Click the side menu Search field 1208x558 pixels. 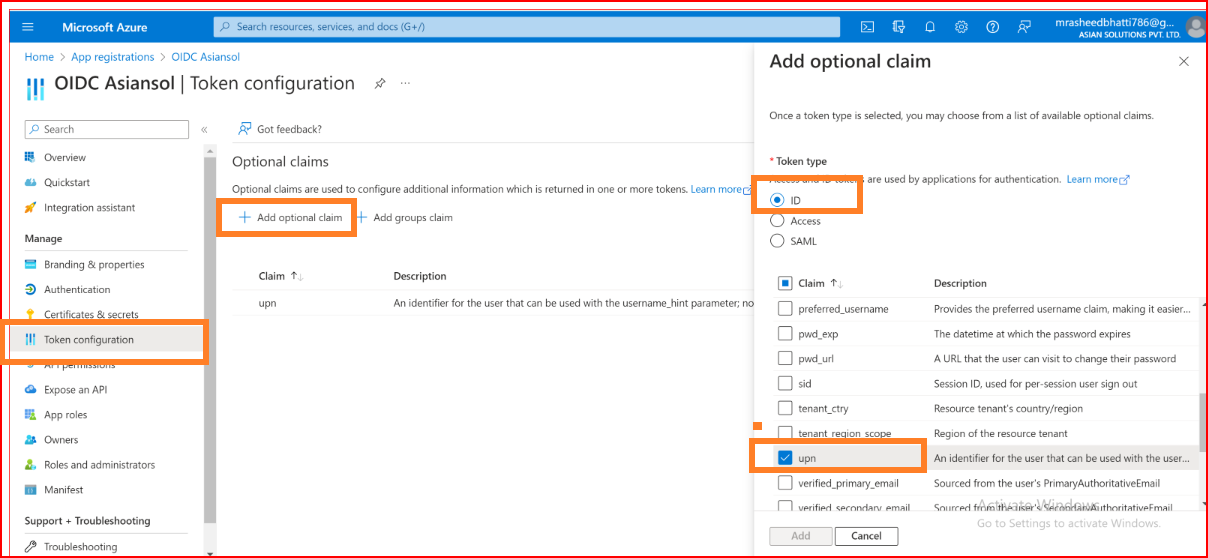click(106, 129)
